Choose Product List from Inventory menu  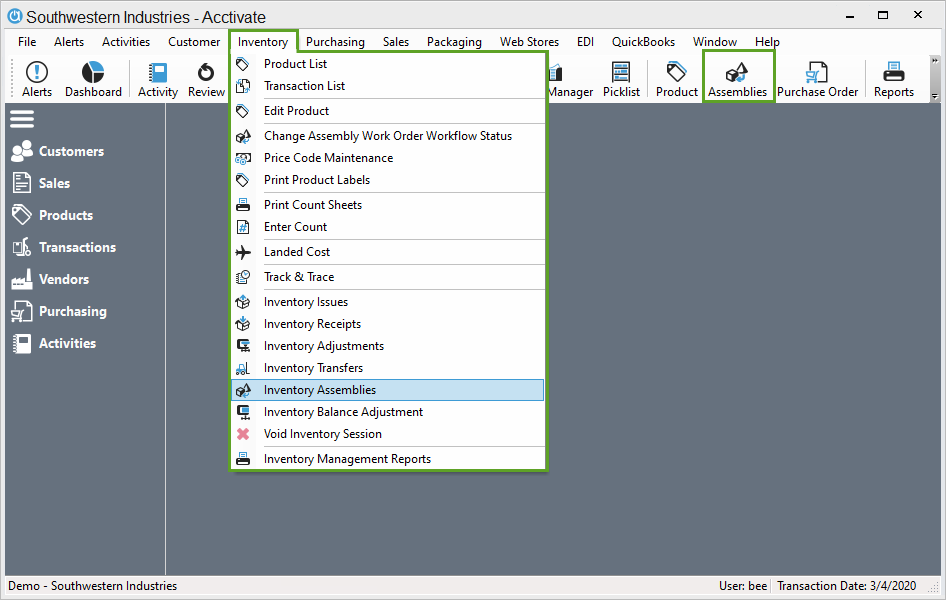click(388, 64)
